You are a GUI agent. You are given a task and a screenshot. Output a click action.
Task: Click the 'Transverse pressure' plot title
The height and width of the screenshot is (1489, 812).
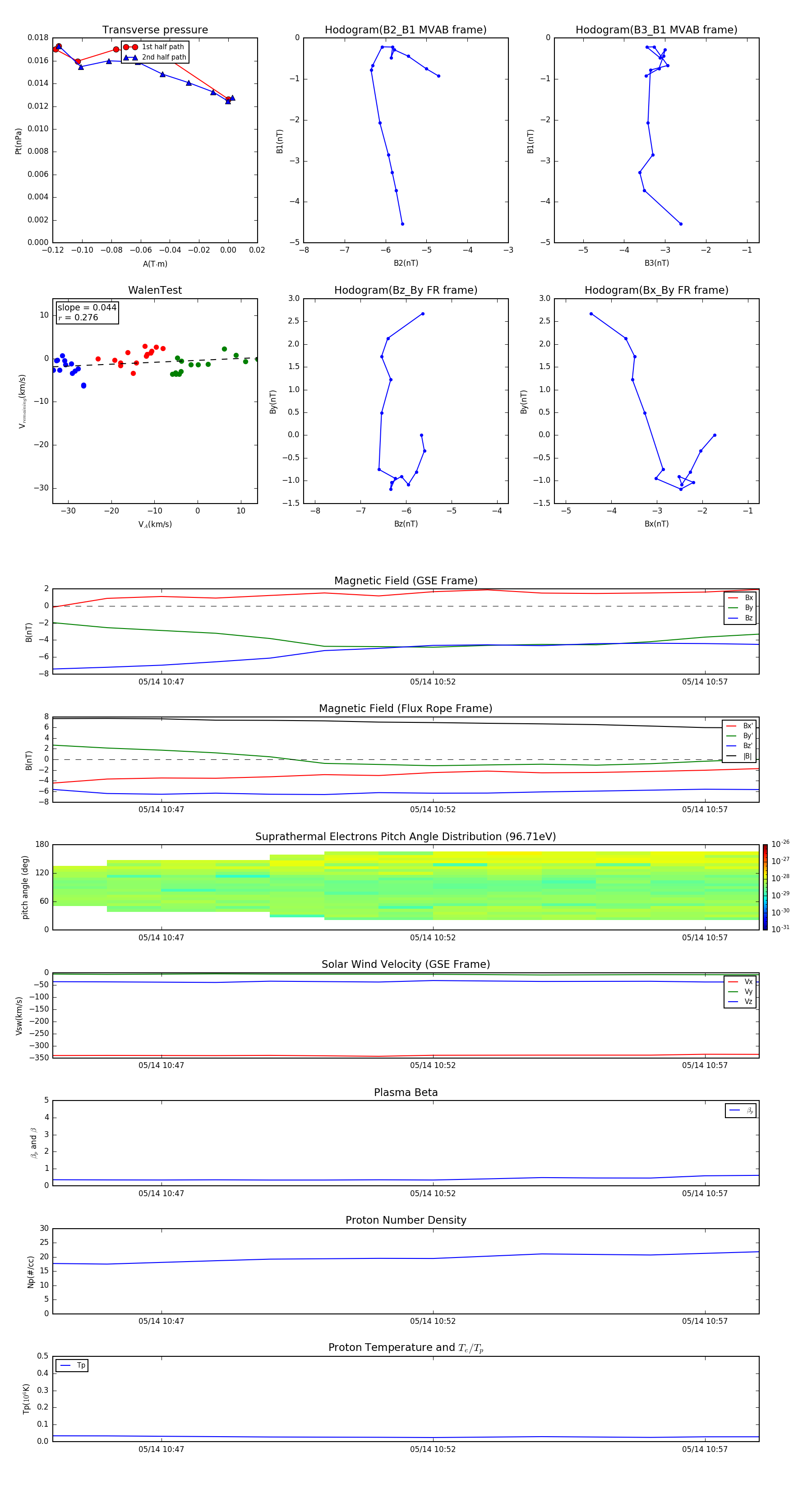155,29
